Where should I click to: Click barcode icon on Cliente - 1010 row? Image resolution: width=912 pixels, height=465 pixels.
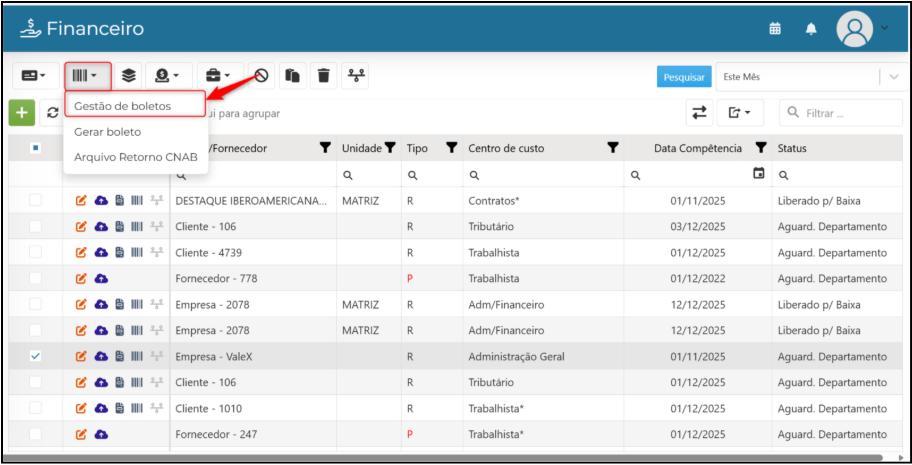point(137,408)
